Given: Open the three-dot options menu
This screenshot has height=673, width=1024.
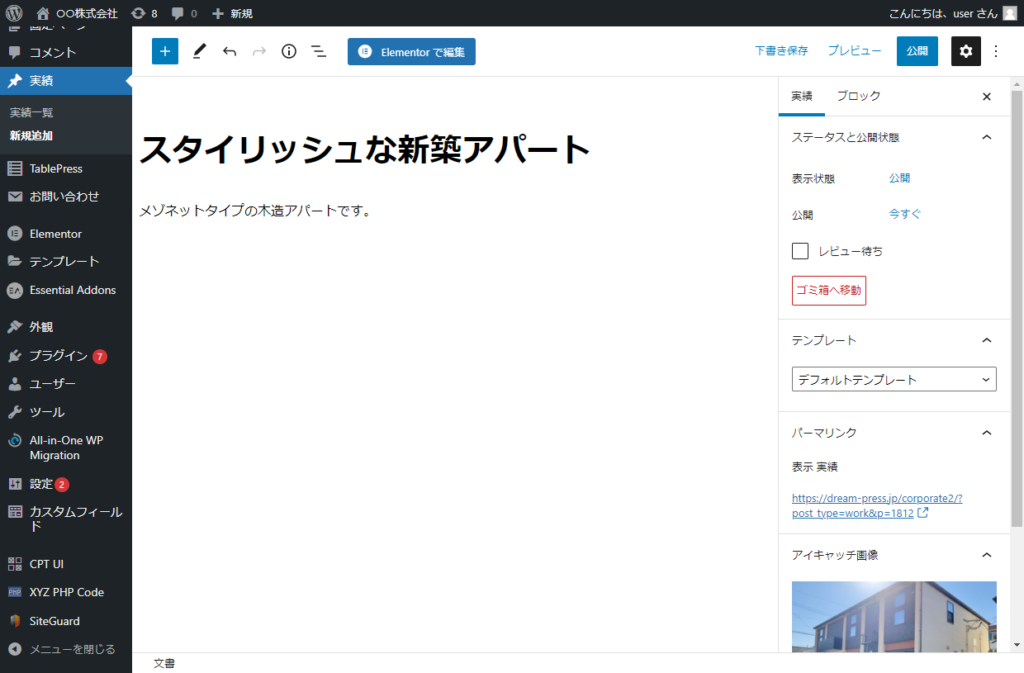Looking at the screenshot, I should tap(996, 51).
